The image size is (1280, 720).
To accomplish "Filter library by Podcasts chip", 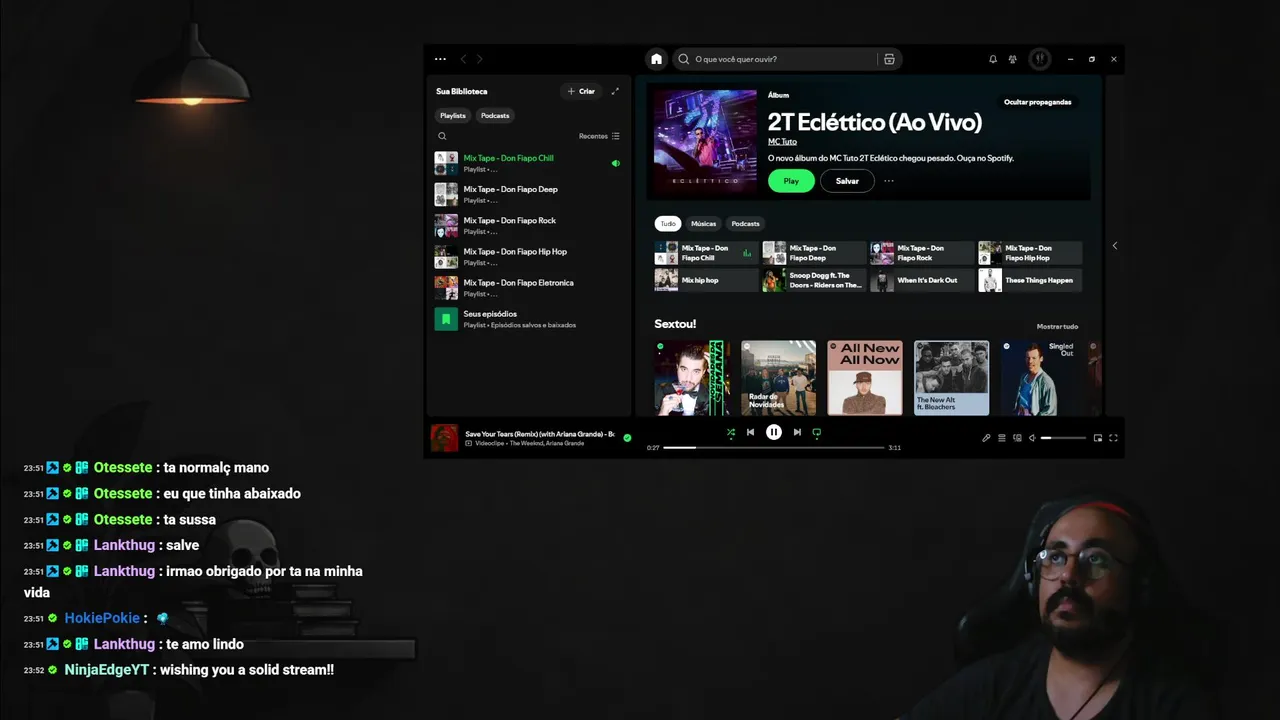I will (495, 115).
